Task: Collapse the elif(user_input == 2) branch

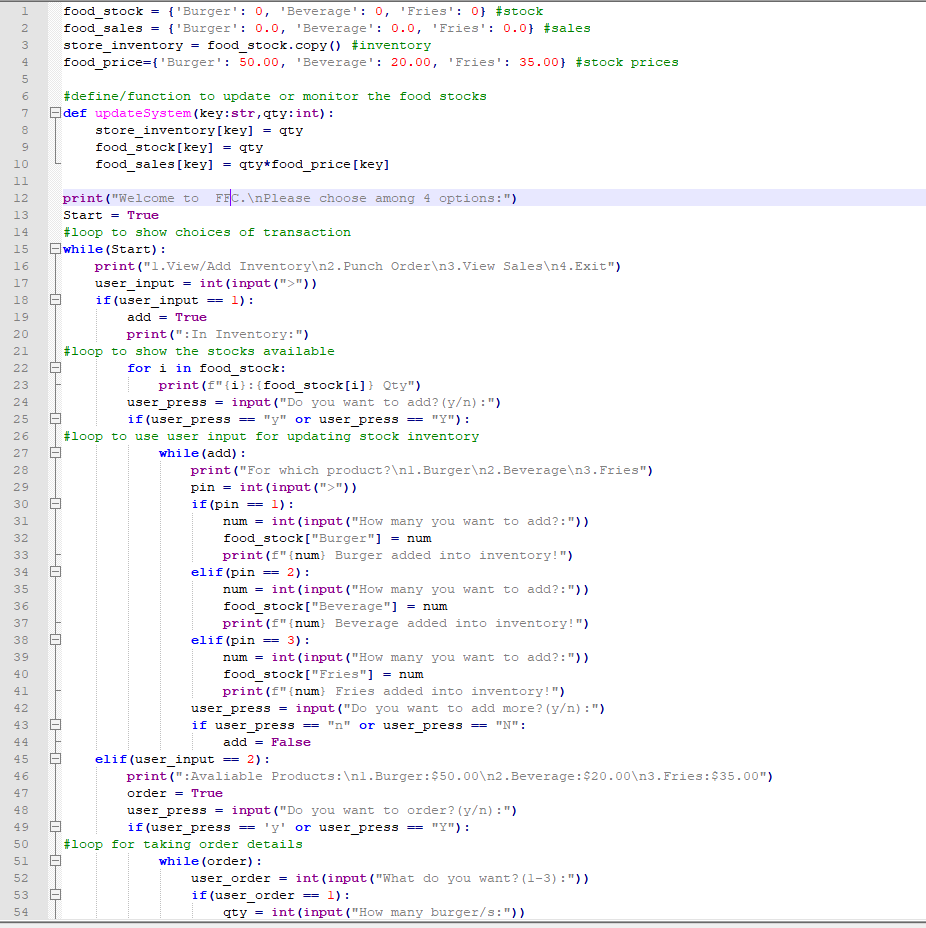Action: (55, 759)
